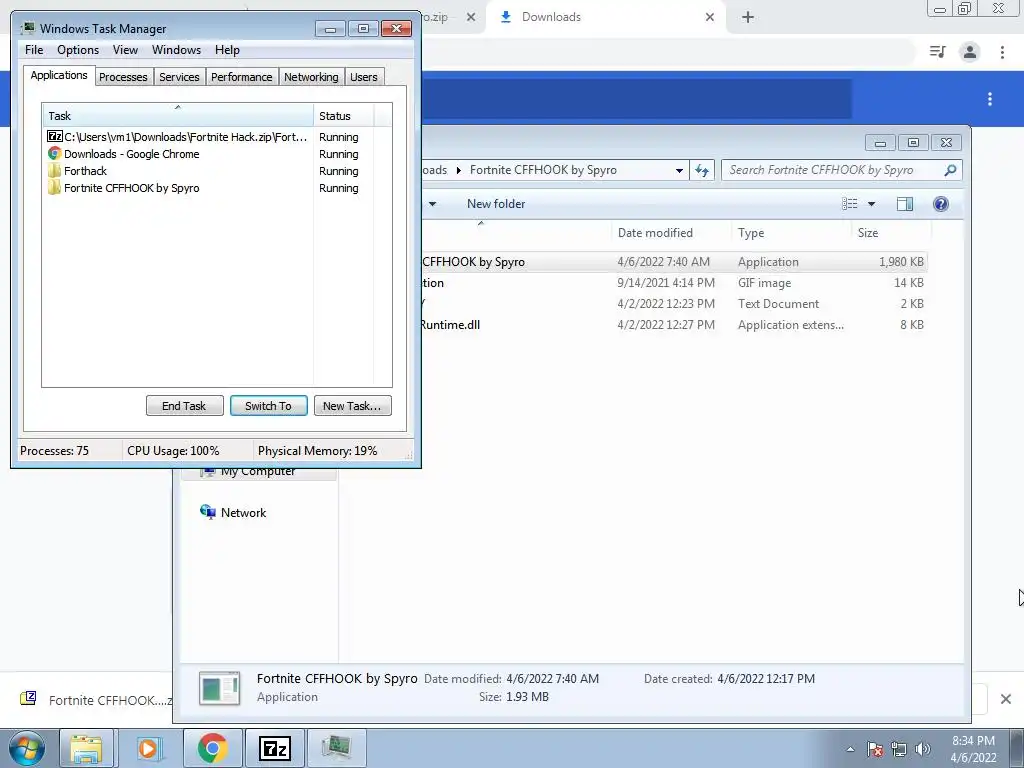This screenshot has height=768, width=1024.
Task: Open the Chrome three-dot menu
Action: [x=1002, y=52]
